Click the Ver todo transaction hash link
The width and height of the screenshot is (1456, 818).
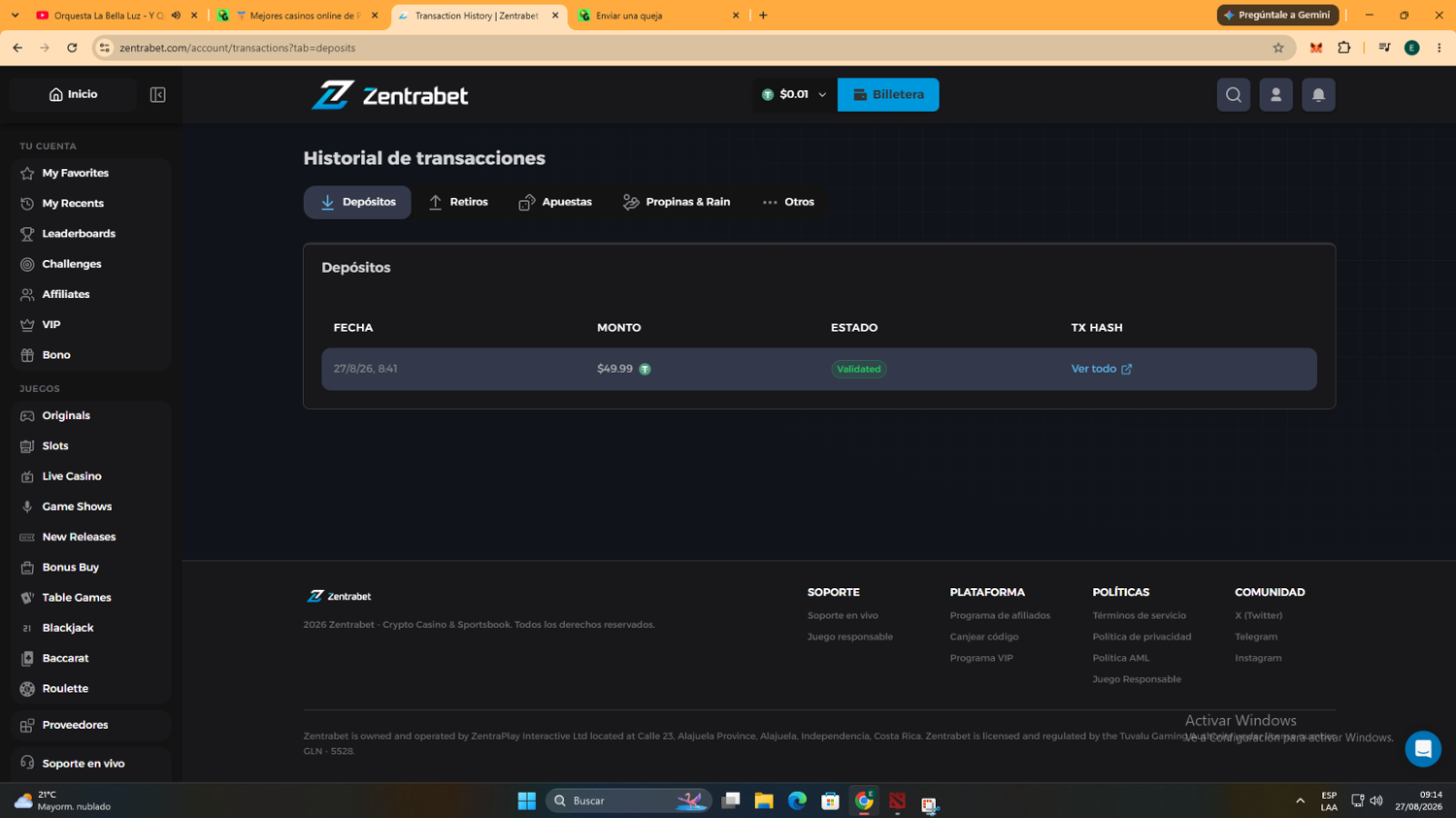tap(1093, 369)
